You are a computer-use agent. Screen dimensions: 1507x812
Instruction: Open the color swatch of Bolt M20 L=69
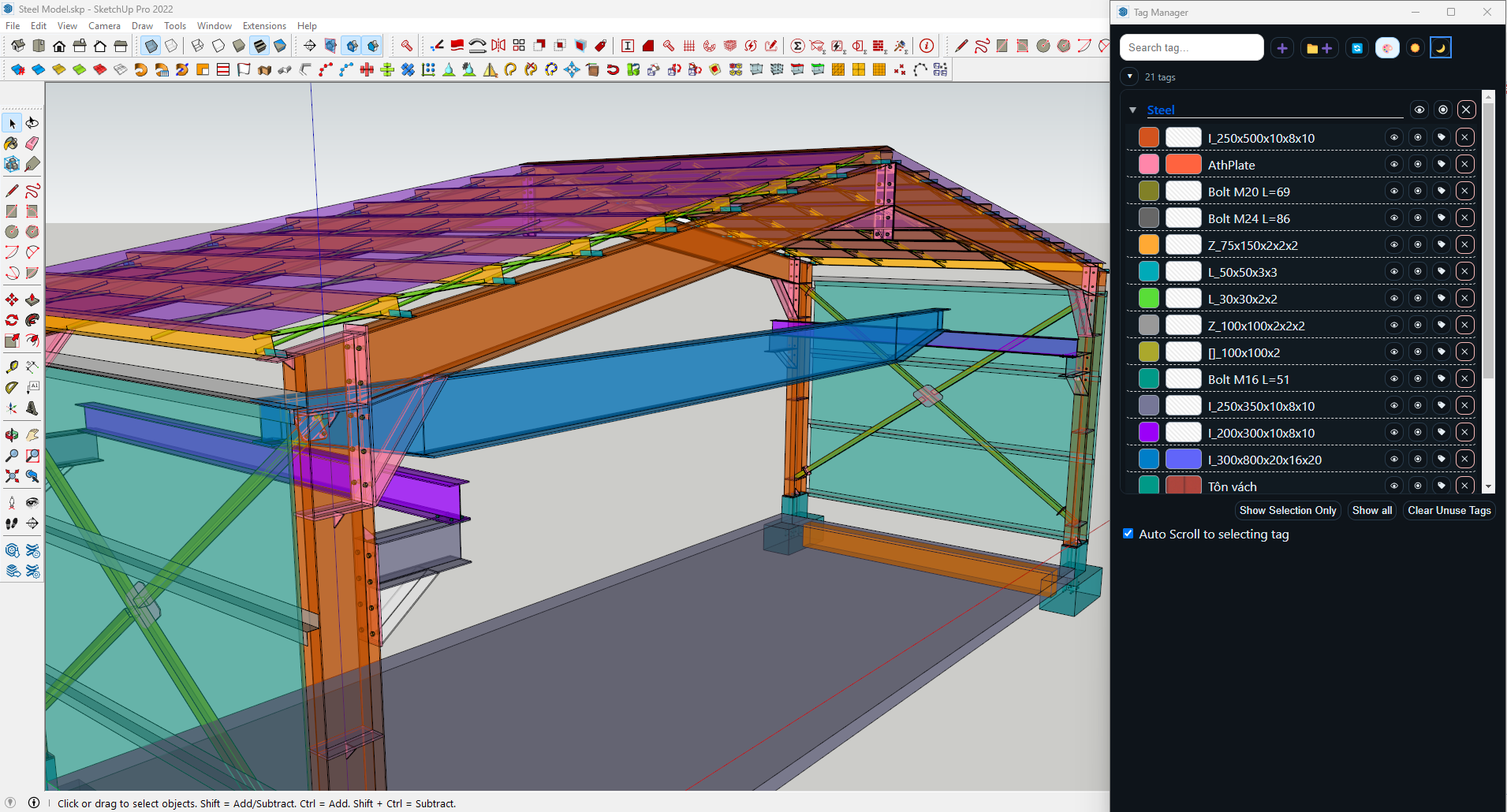[1149, 192]
